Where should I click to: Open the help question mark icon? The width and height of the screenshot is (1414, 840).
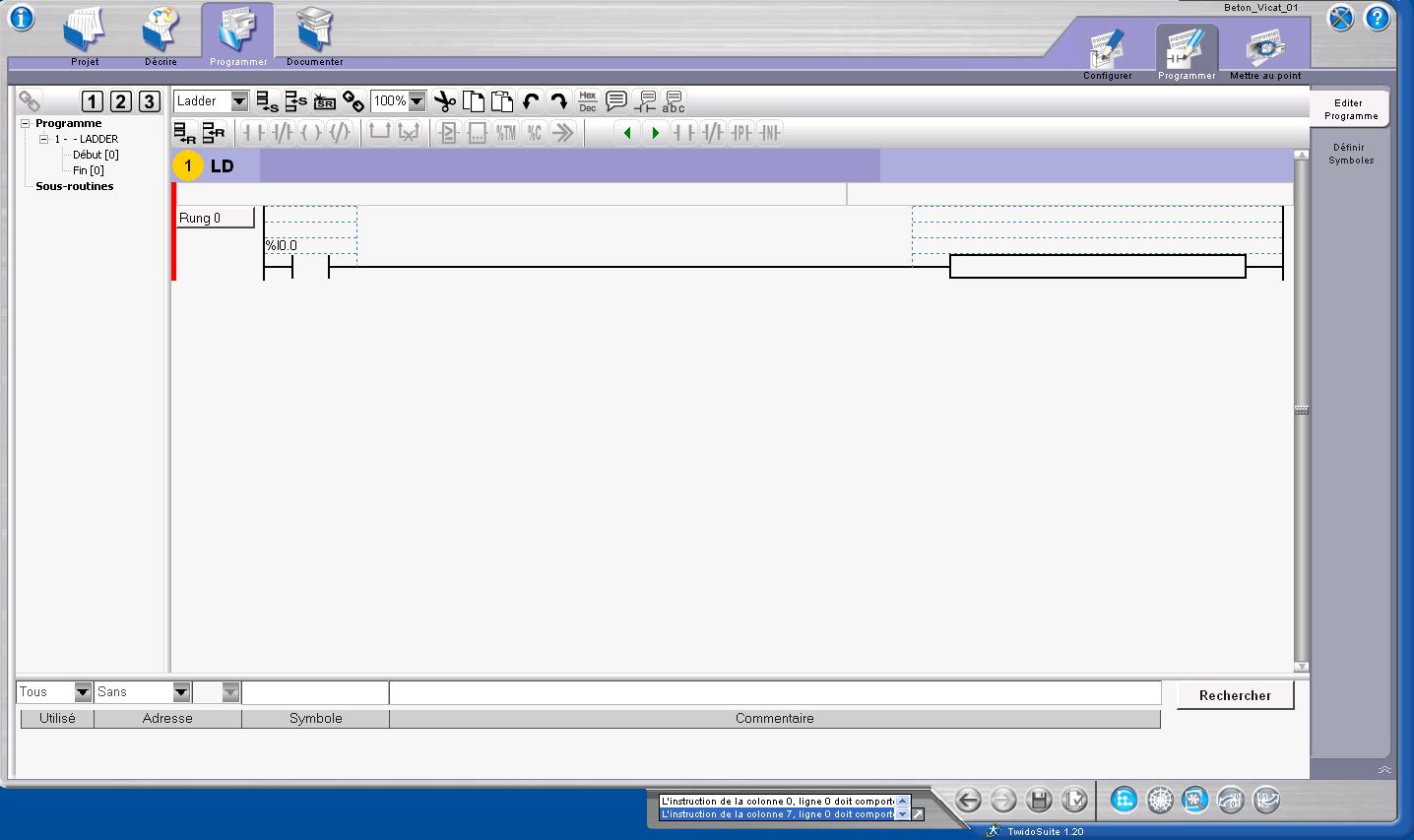(1377, 18)
